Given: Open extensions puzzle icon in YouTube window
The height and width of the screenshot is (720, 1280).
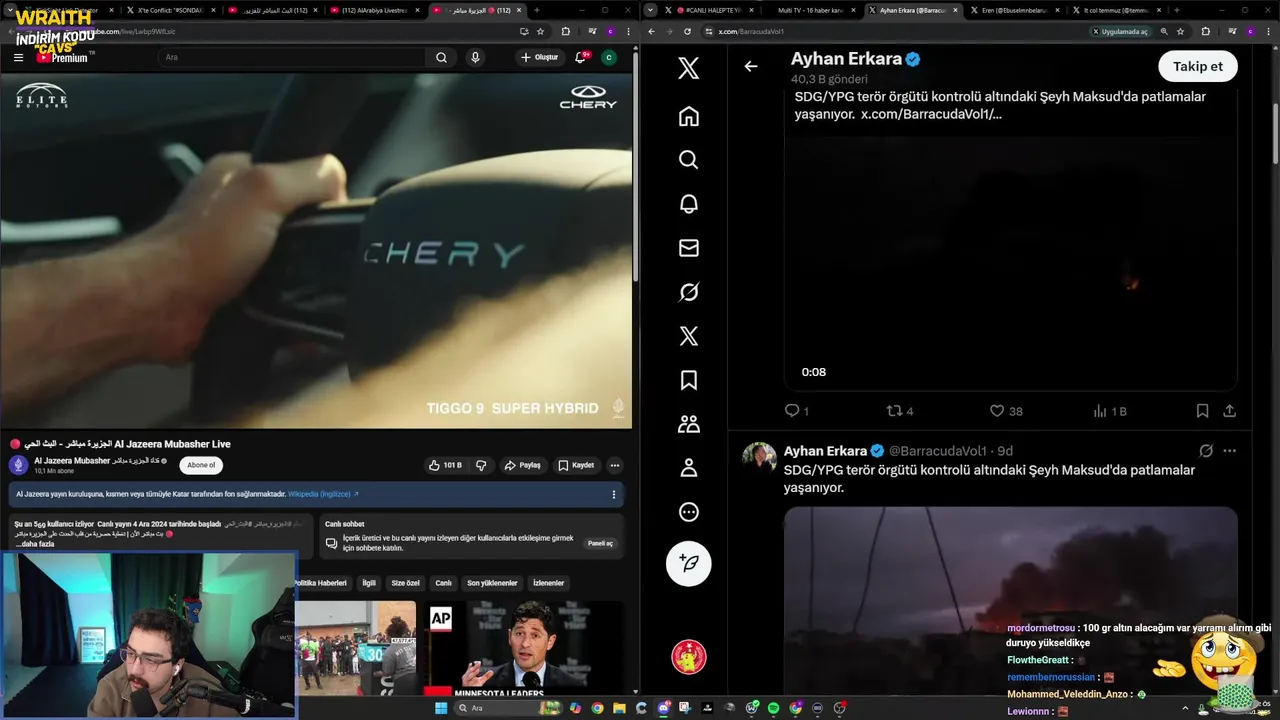Looking at the screenshot, I should (565, 31).
